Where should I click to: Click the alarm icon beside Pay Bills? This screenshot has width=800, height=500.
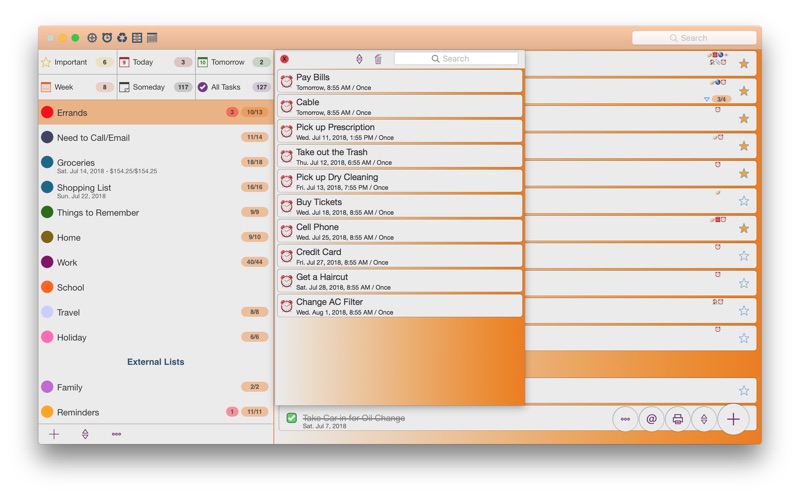coord(287,82)
